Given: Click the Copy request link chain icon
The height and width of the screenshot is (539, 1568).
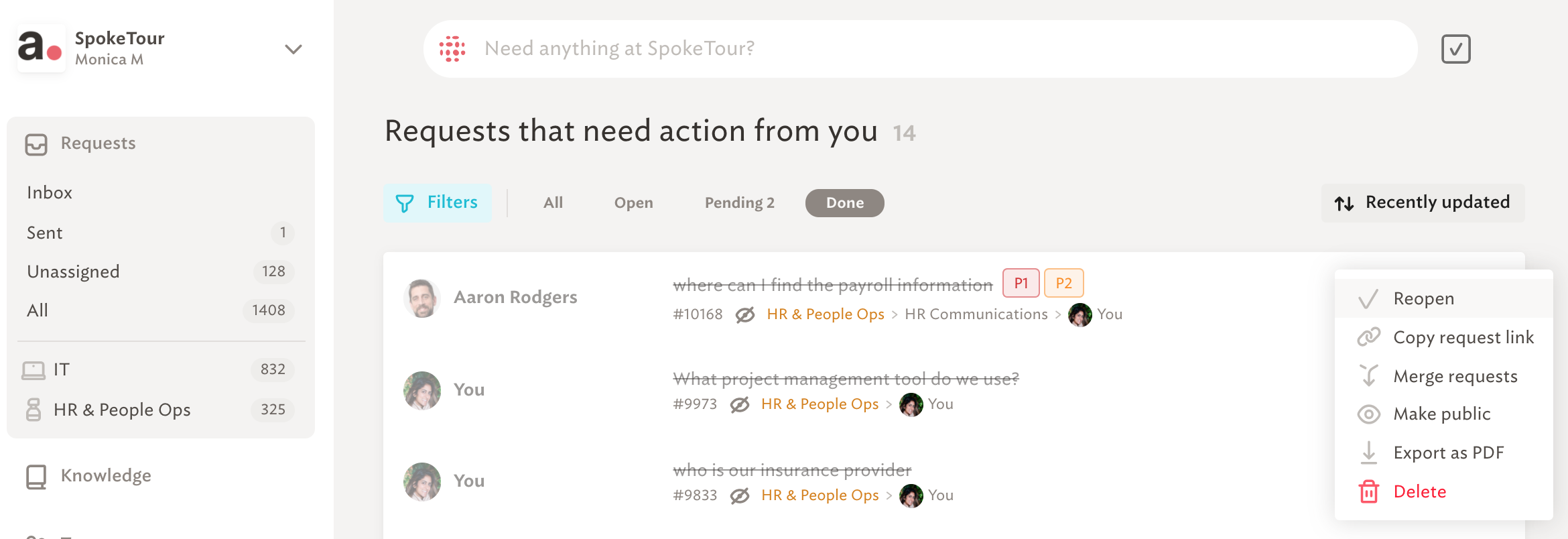Looking at the screenshot, I should point(1368,337).
